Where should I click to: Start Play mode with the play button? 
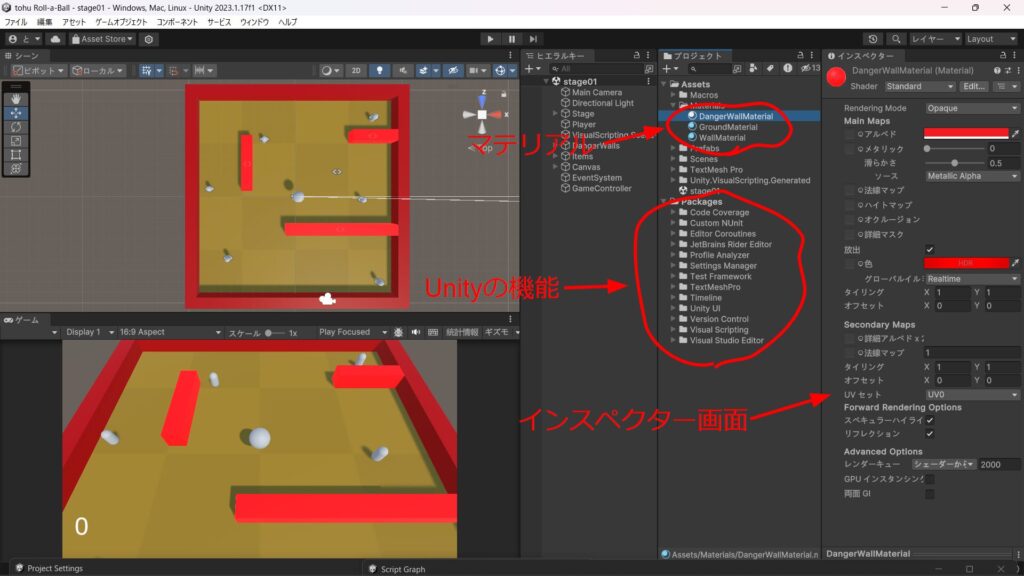pyautogui.click(x=490, y=39)
